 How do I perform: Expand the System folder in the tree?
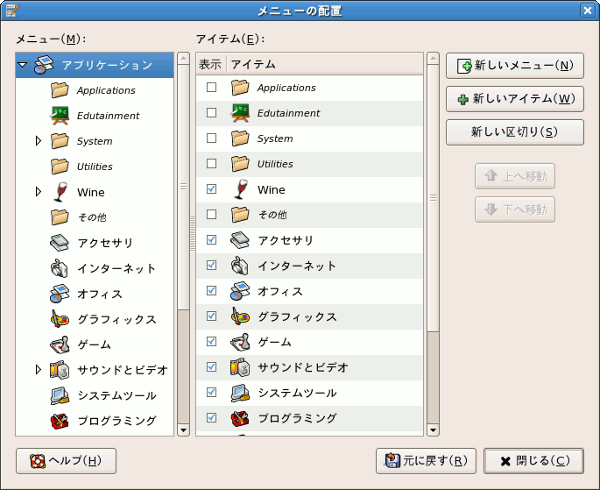point(39,141)
